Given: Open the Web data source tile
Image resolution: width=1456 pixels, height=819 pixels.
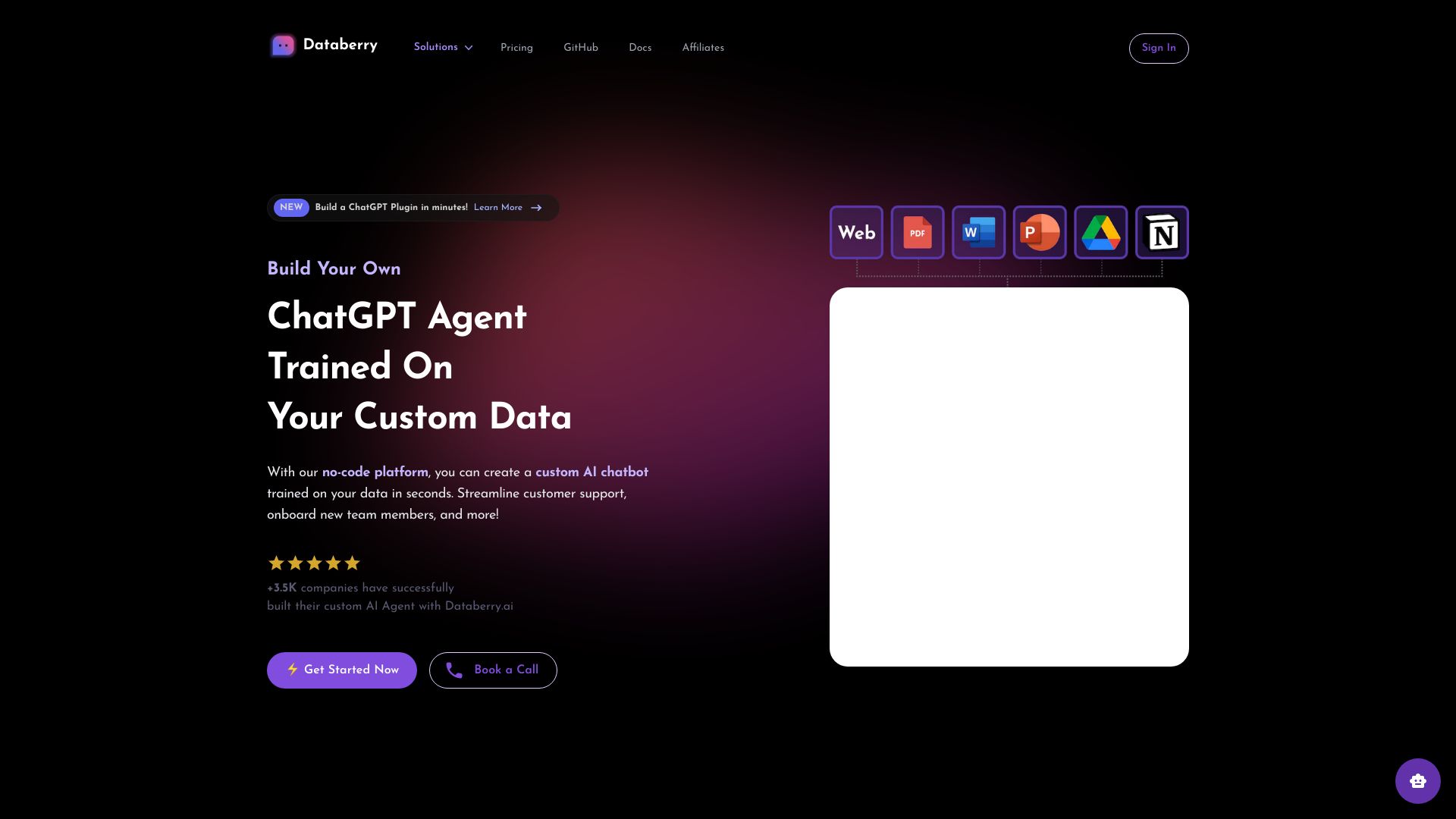Looking at the screenshot, I should tap(856, 232).
